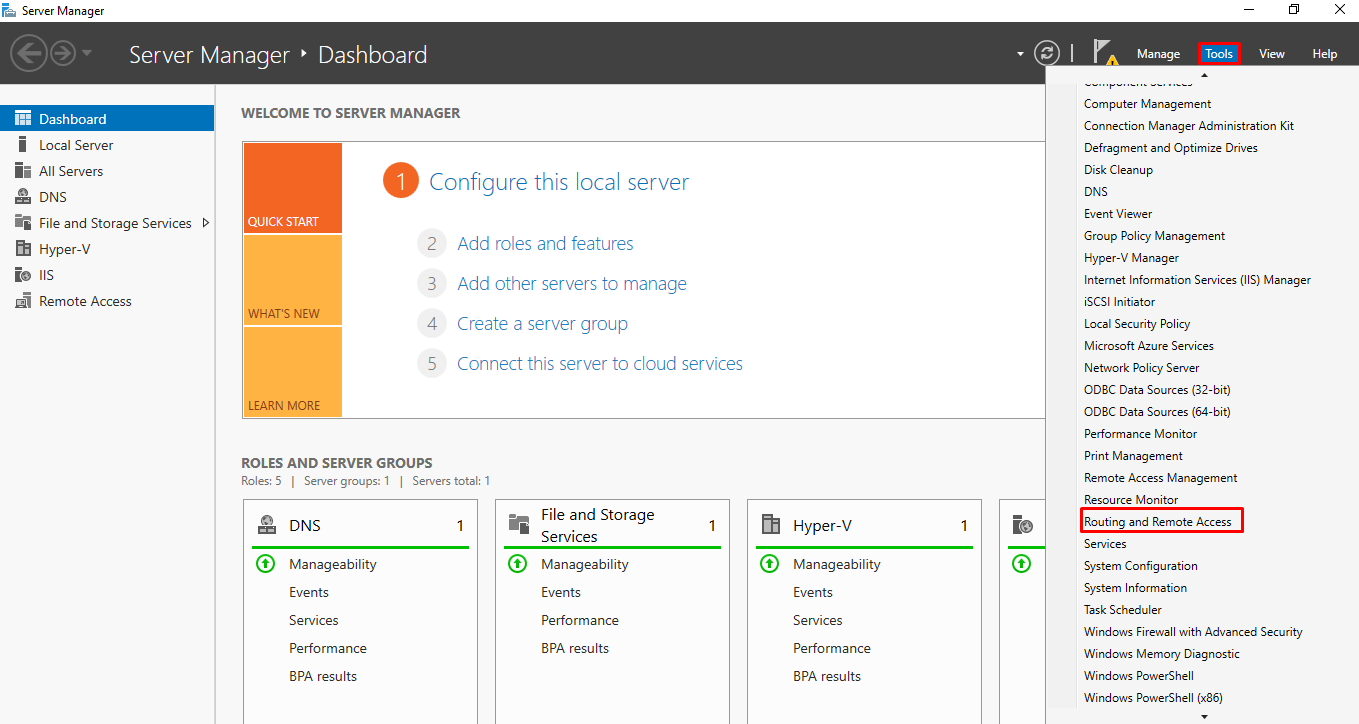Open the Manage menu
This screenshot has height=724, width=1359.
[1158, 54]
